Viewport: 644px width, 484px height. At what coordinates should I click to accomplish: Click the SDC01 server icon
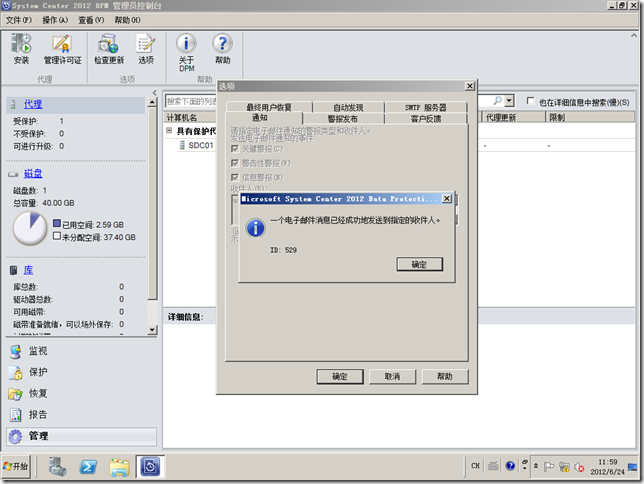click(182, 145)
